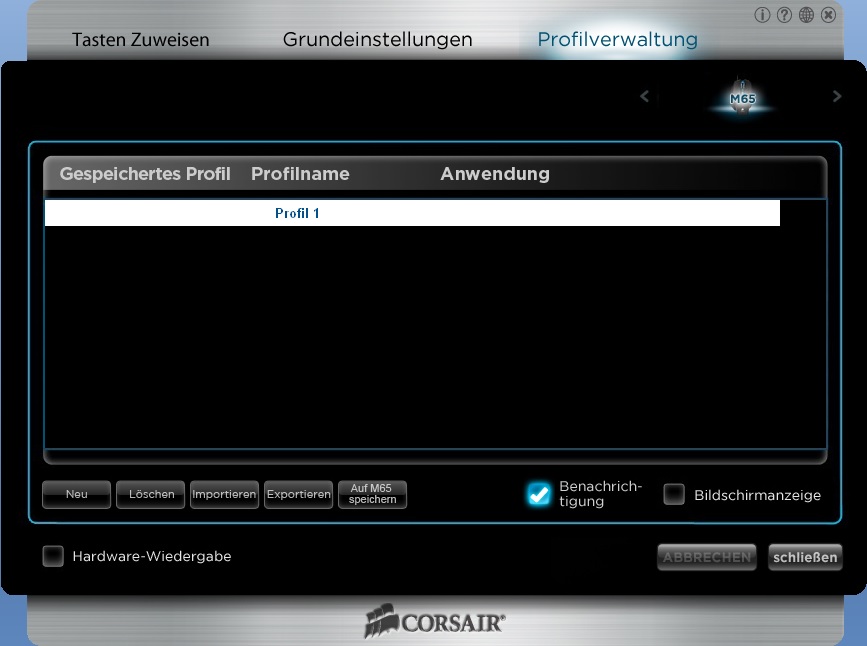Click the schließen button
Viewport: 867px width, 646px height.
tap(805, 557)
